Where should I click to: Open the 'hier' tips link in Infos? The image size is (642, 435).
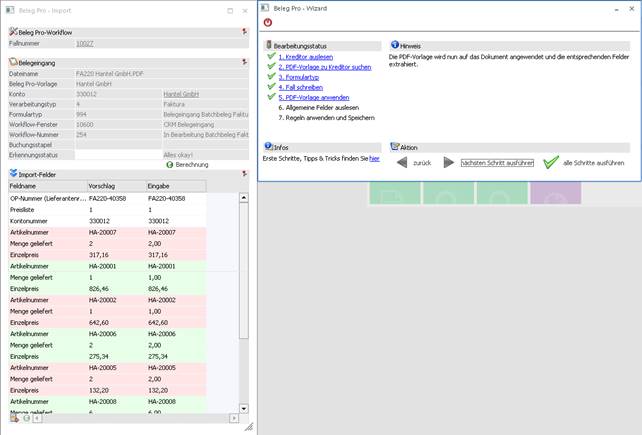374,158
